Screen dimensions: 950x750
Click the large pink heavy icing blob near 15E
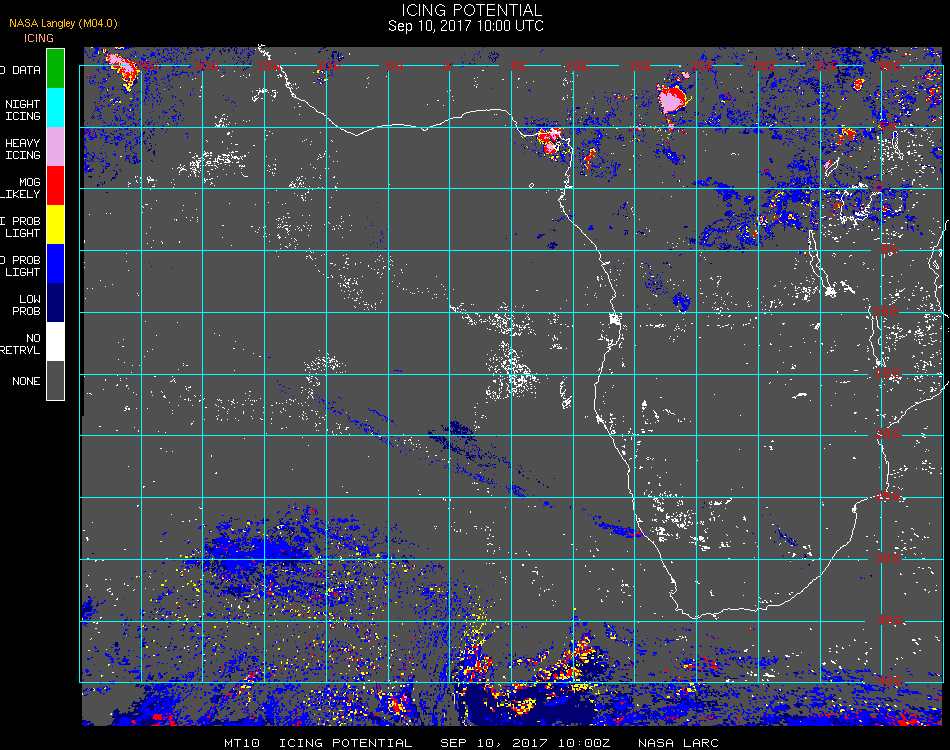point(671,99)
